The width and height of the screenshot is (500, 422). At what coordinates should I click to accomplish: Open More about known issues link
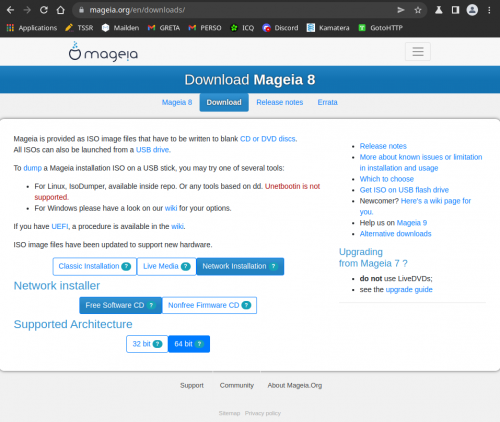coord(421,162)
